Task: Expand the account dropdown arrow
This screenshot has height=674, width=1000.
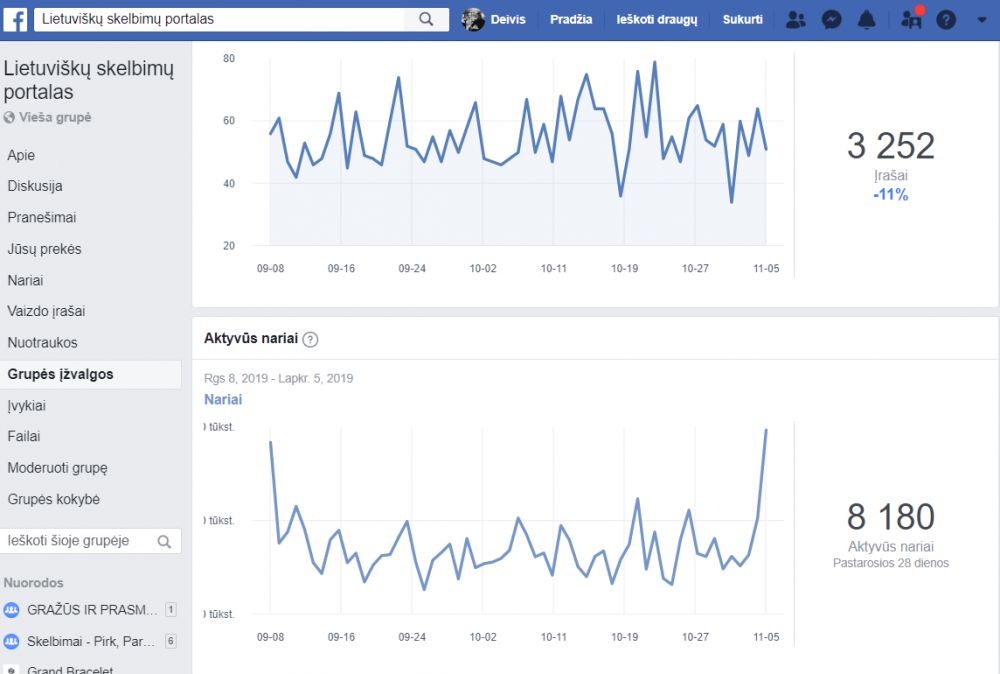Action: tap(982, 20)
